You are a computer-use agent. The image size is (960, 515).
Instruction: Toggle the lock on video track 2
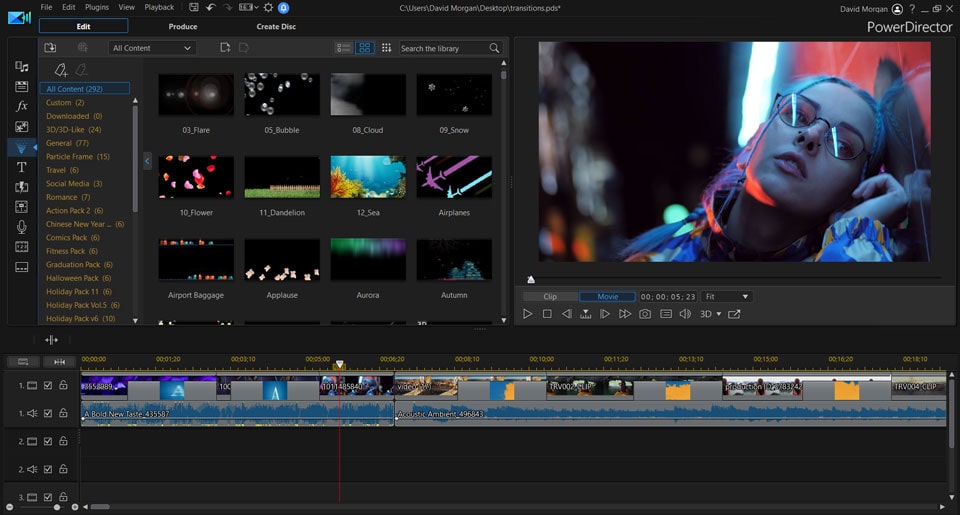point(63,441)
